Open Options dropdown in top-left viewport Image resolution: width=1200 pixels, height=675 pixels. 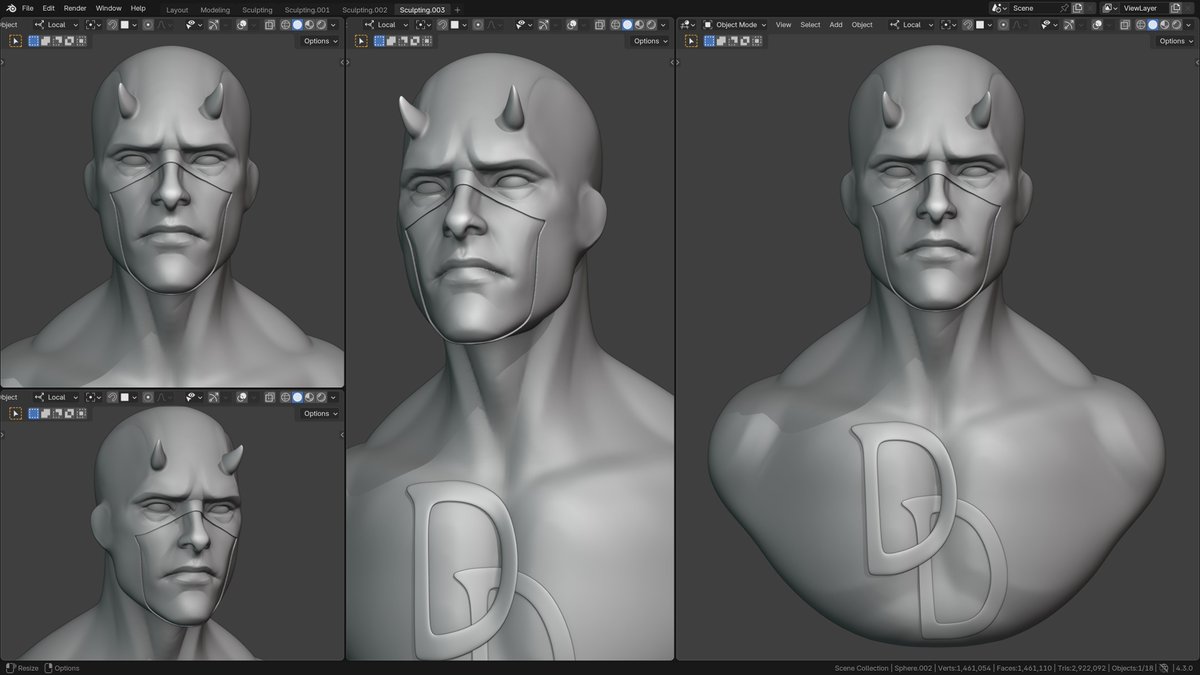(320, 41)
